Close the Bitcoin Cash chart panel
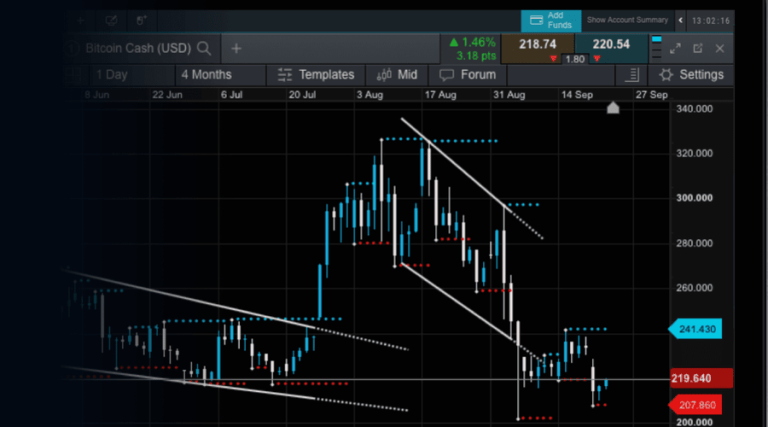The width and height of the screenshot is (768, 427). pyautogui.click(x=720, y=48)
